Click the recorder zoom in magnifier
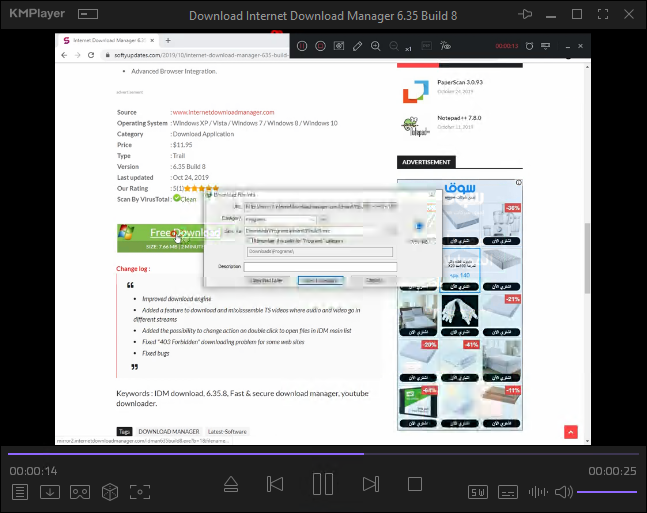This screenshot has height=513, width=647. (375, 46)
